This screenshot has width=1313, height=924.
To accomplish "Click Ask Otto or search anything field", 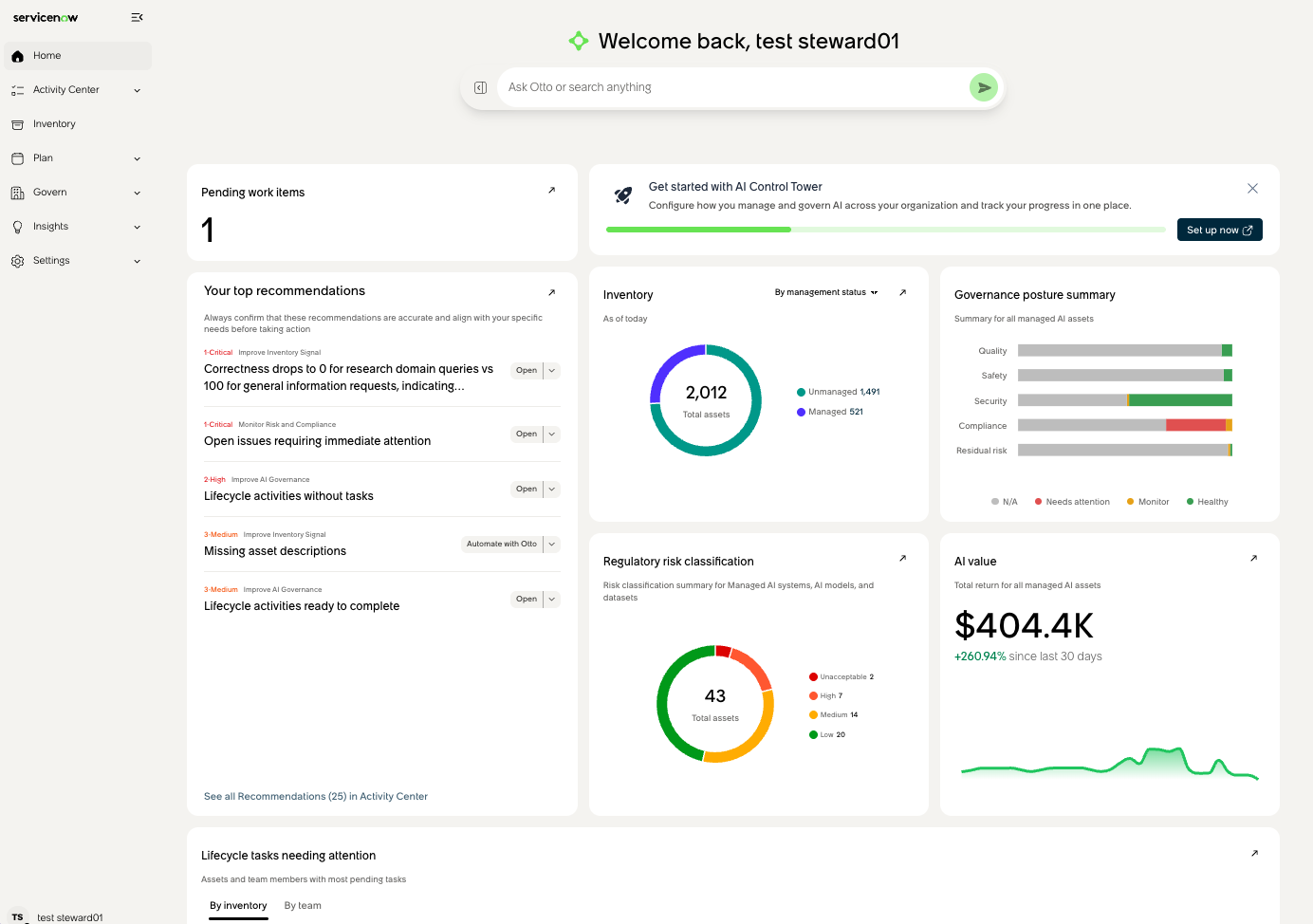I will [732, 87].
